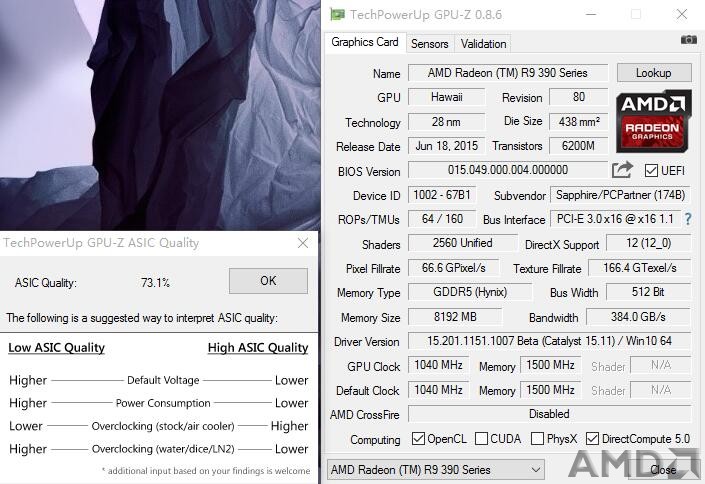
Task: Click the AMD CrossFire Disabled field
Action: (x=549, y=414)
